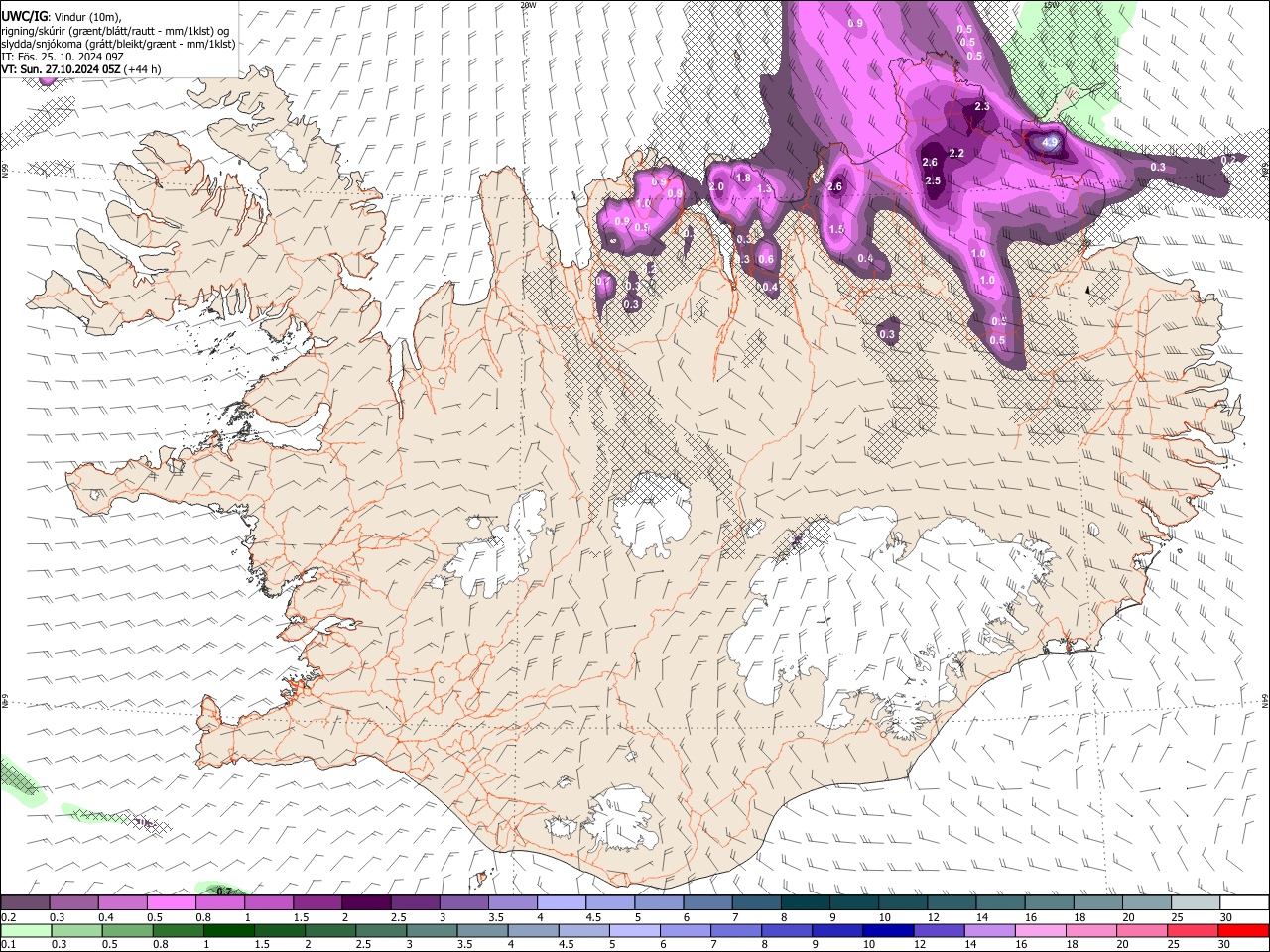
Task: Pick the darkest green 1–1.5 rain legend swatch
Action: tap(229, 930)
